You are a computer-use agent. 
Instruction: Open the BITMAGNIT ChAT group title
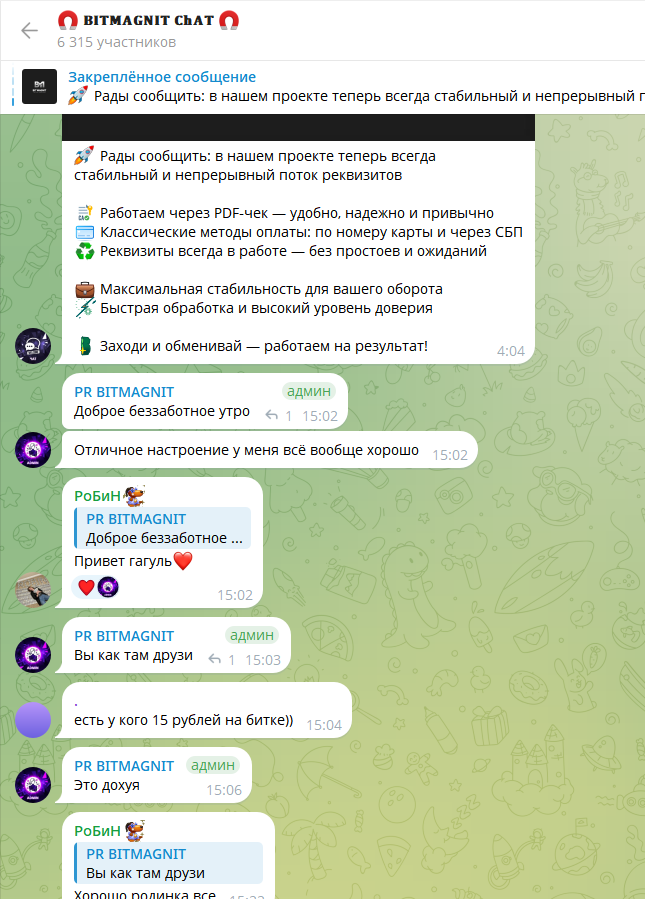pos(148,21)
